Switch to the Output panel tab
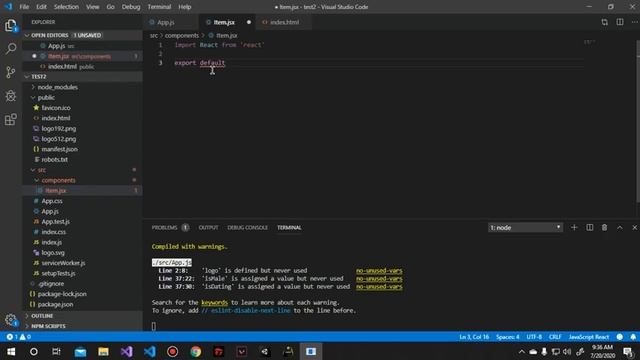Image resolution: width=640 pixels, height=360 pixels. pyautogui.click(x=208, y=227)
